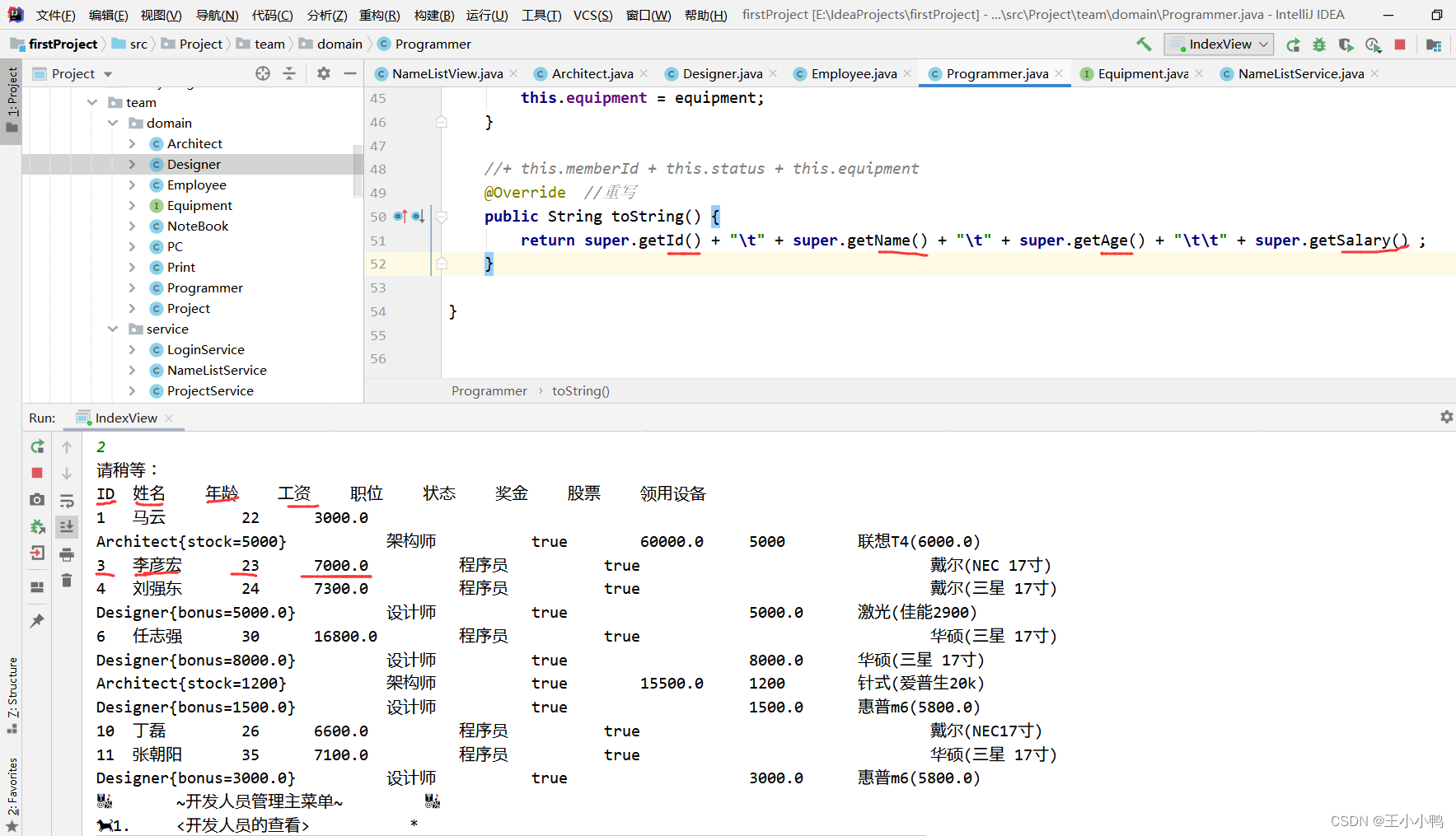Click the Dump Threads camera icon
Image resolution: width=1456 pixels, height=836 pixels.
click(x=37, y=499)
